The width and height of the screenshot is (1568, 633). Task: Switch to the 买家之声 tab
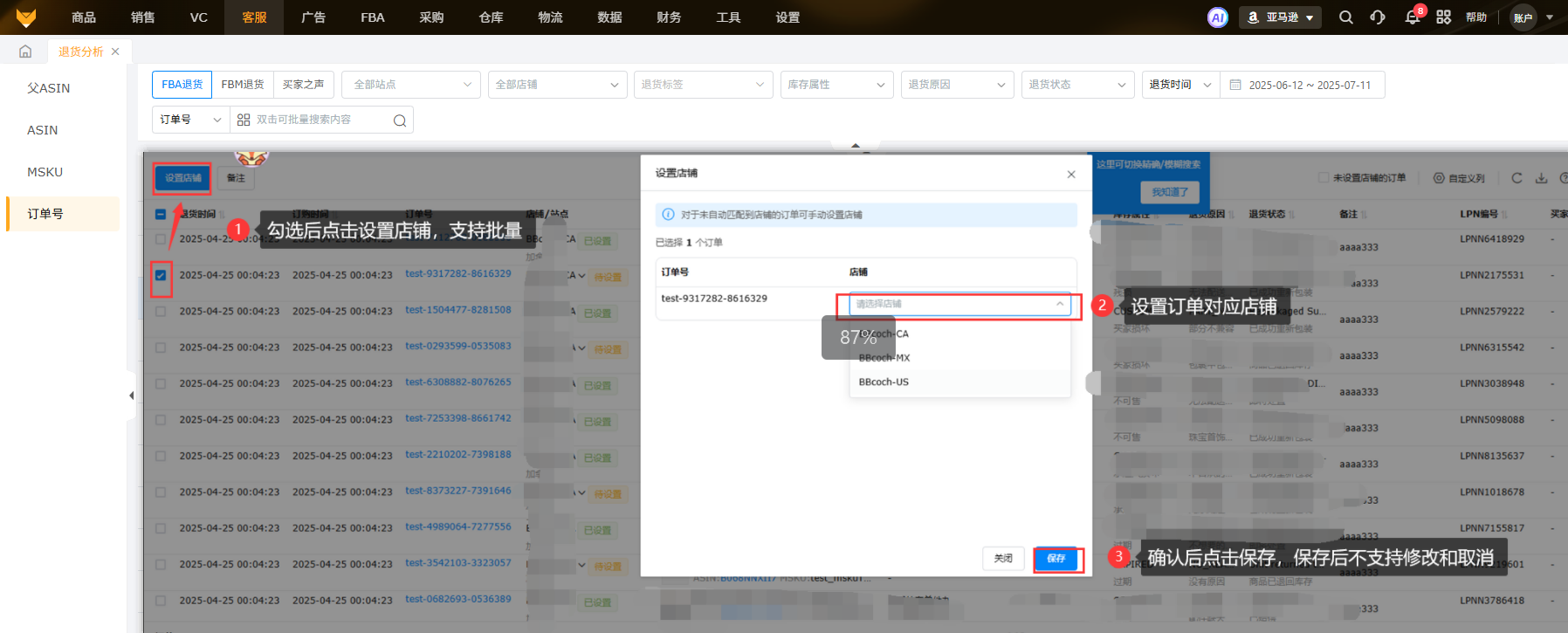(303, 85)
